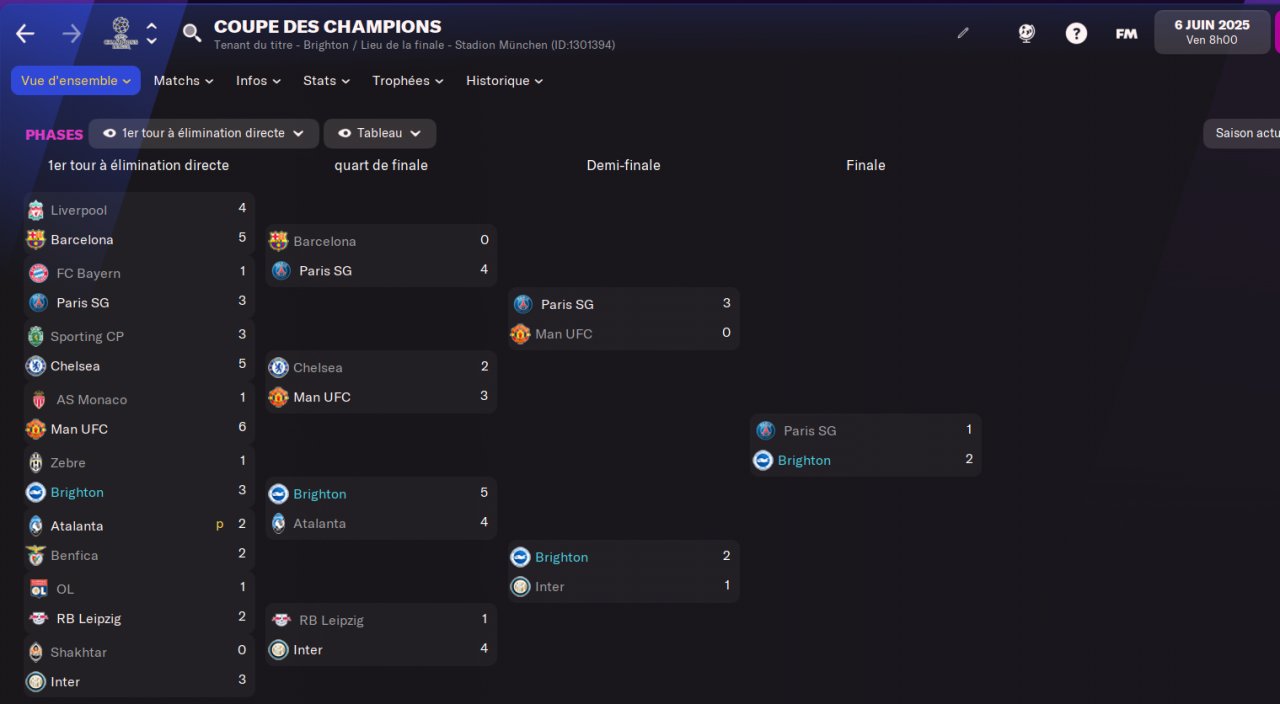The width and height of the screenshot is (1280, 704).
Task: Click Paris SG in the Demi-finale
Action: [x=567, y=304]
